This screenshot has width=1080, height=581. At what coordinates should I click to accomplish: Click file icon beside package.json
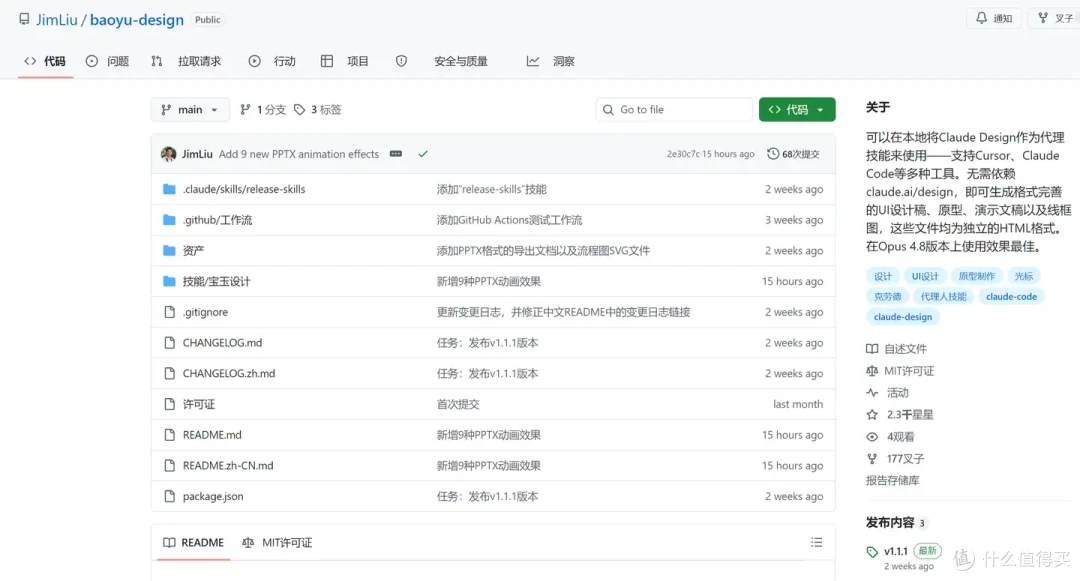coord(169,496)
